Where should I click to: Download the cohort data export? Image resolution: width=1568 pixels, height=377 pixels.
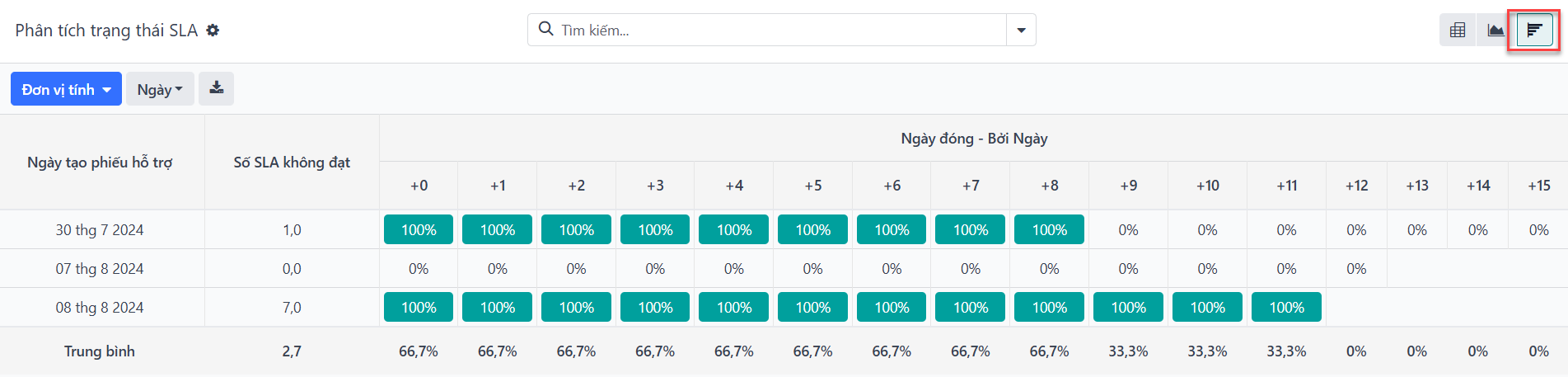point(217,88)
